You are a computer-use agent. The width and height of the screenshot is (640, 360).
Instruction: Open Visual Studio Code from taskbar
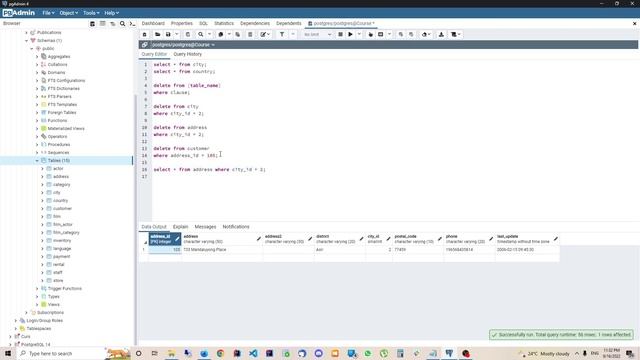point(253,353)
